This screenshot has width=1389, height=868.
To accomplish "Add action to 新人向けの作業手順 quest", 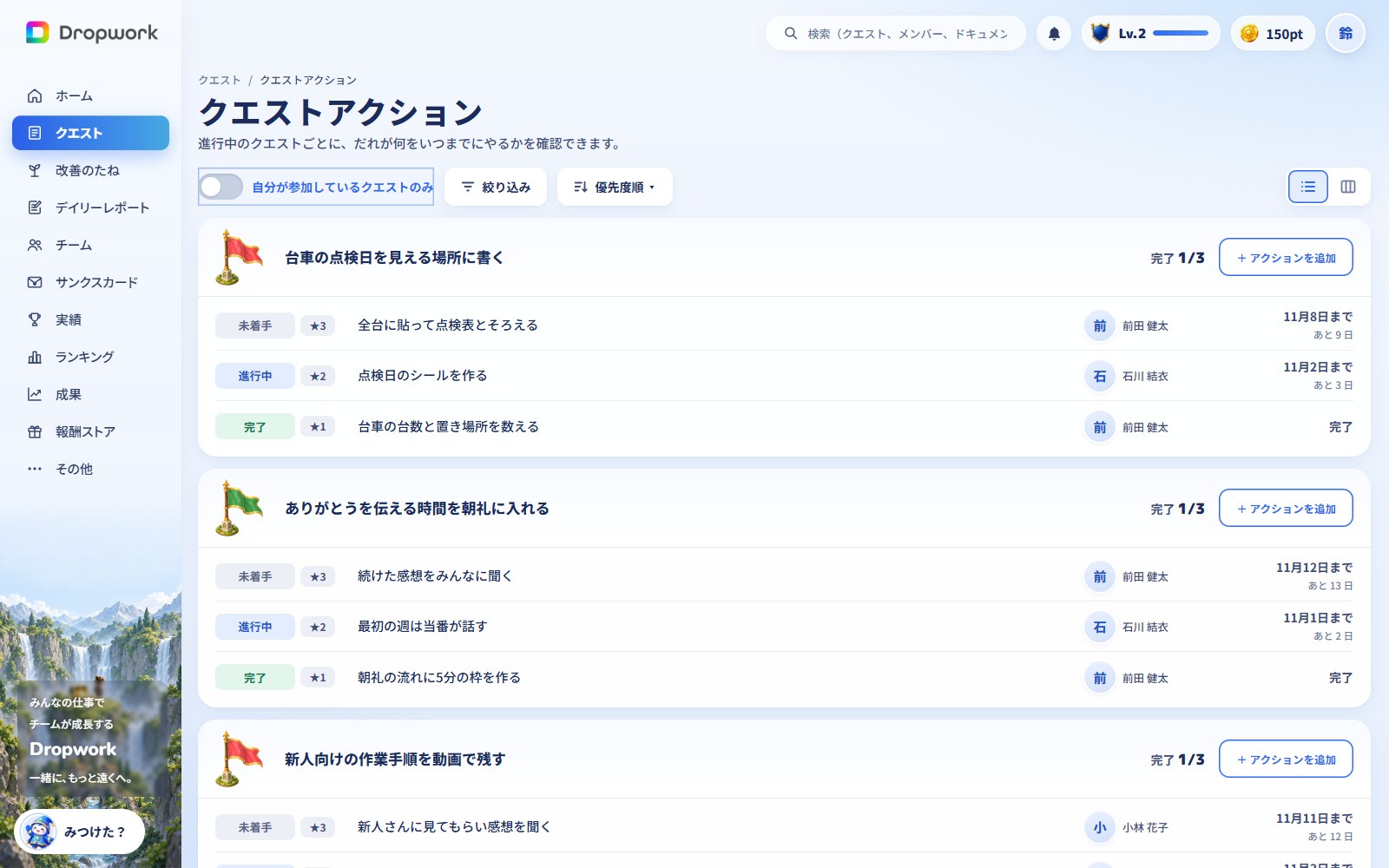I will click(1286, 759).
